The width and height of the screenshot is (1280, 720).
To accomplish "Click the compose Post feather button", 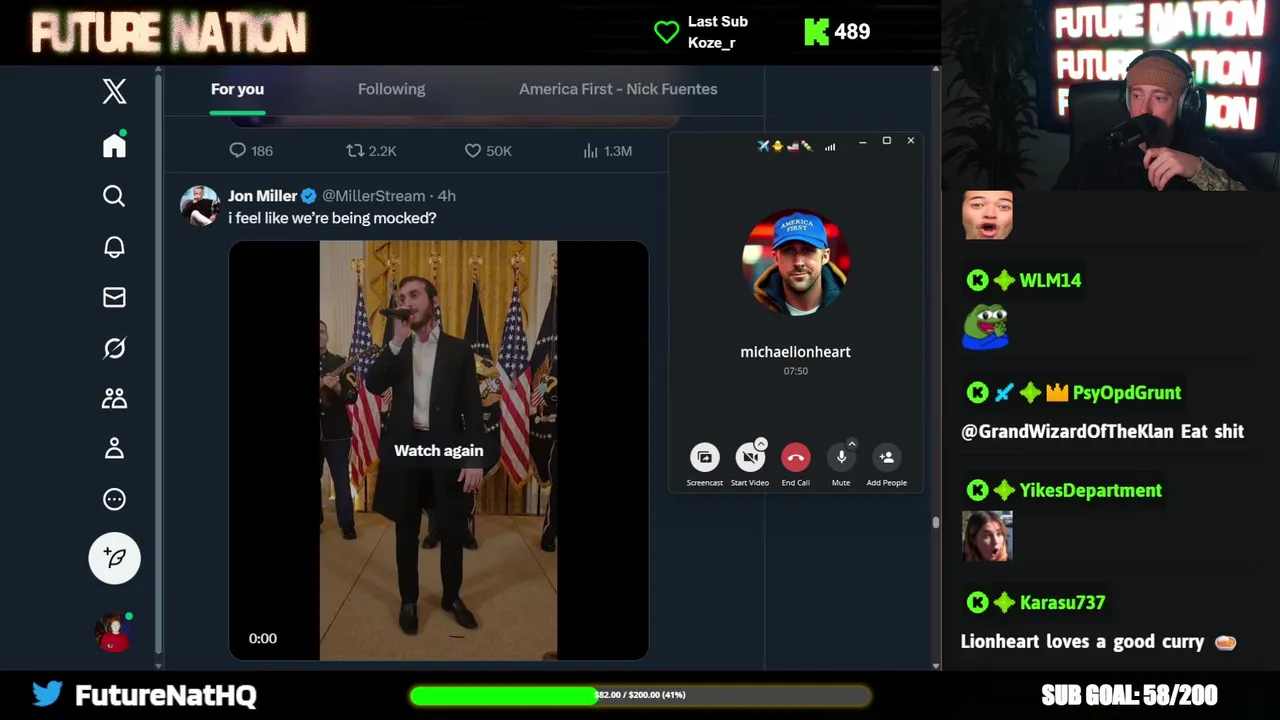I will (114, 558).
